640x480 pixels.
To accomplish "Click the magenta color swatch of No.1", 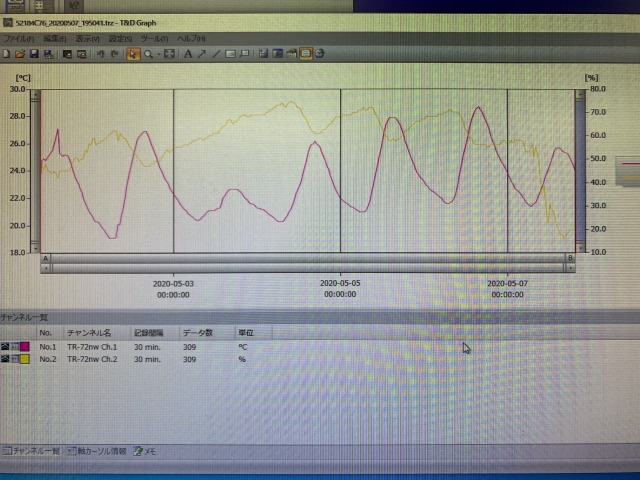I will [x=24, y=347].
